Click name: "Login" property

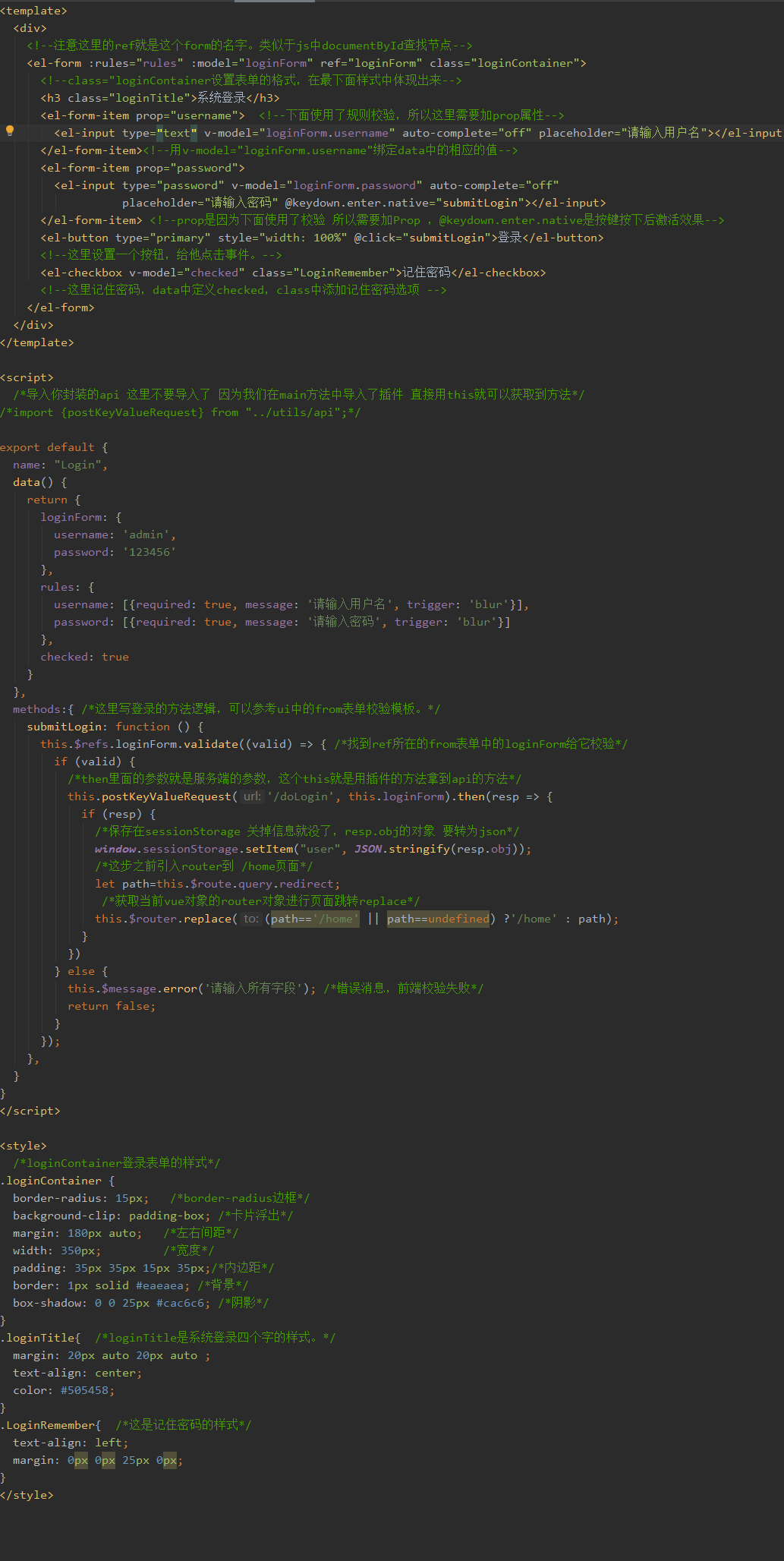(60, 465)
